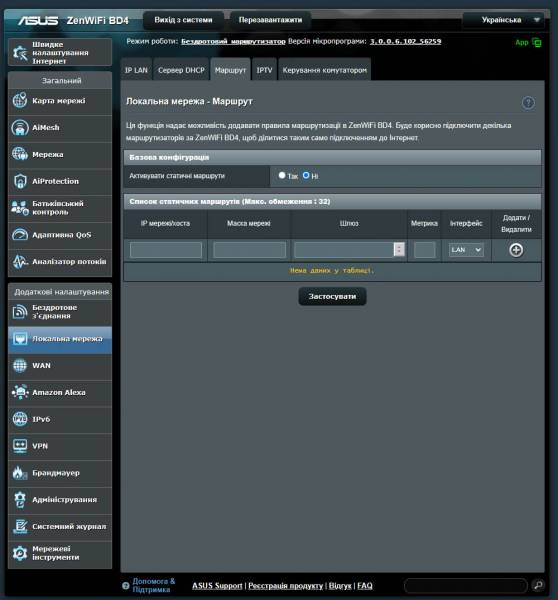Switch to the Маршрут tab
The height and width of the screenshot is (600, 558).
(x=230, y=70)
